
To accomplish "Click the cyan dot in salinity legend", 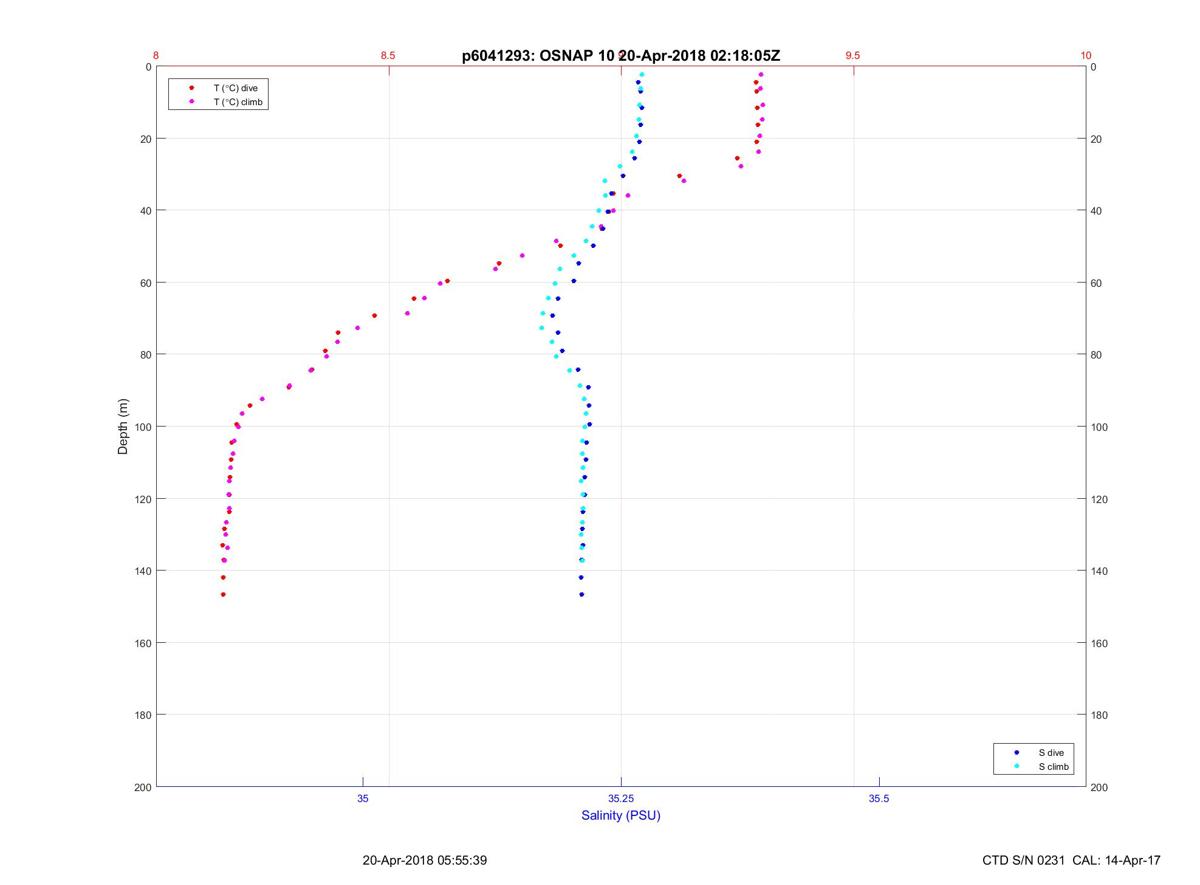I will (x=1017, y=767).
